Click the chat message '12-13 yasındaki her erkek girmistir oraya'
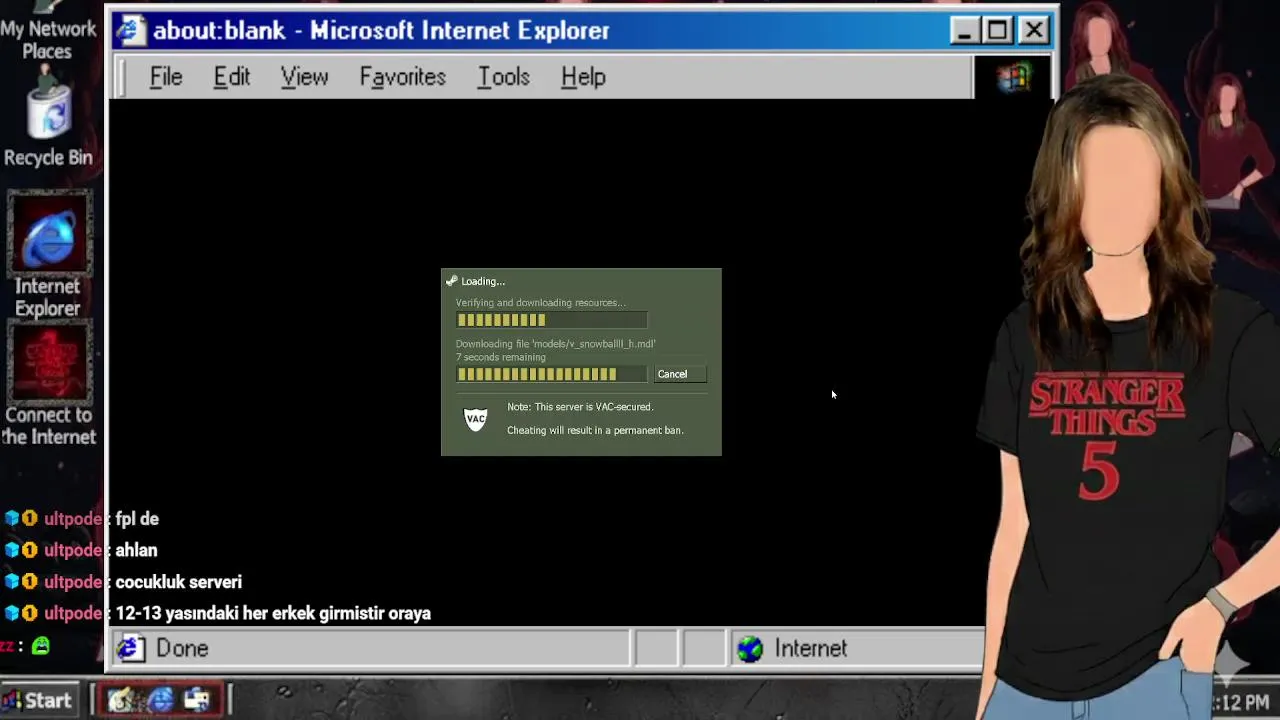This screenshot has width=1280, height=720. click(x=273, y=613)
